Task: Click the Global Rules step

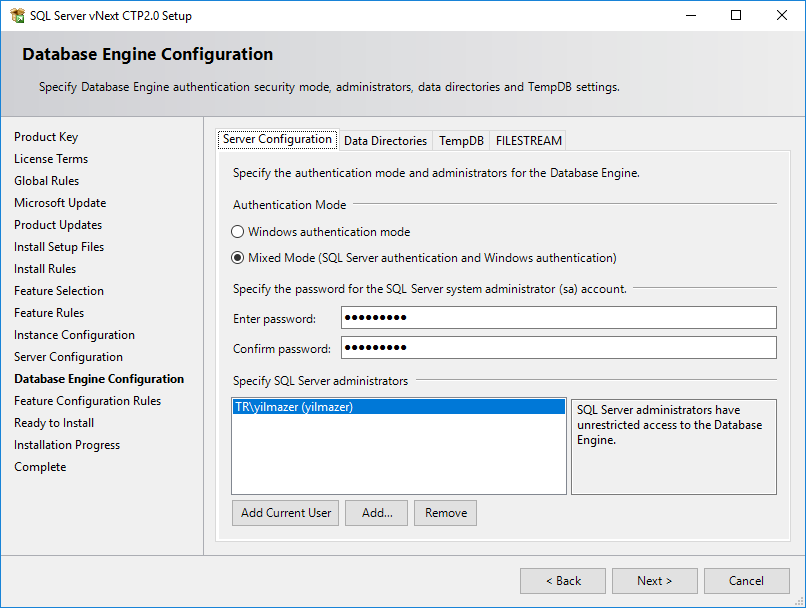Action: tap(46, 181)
